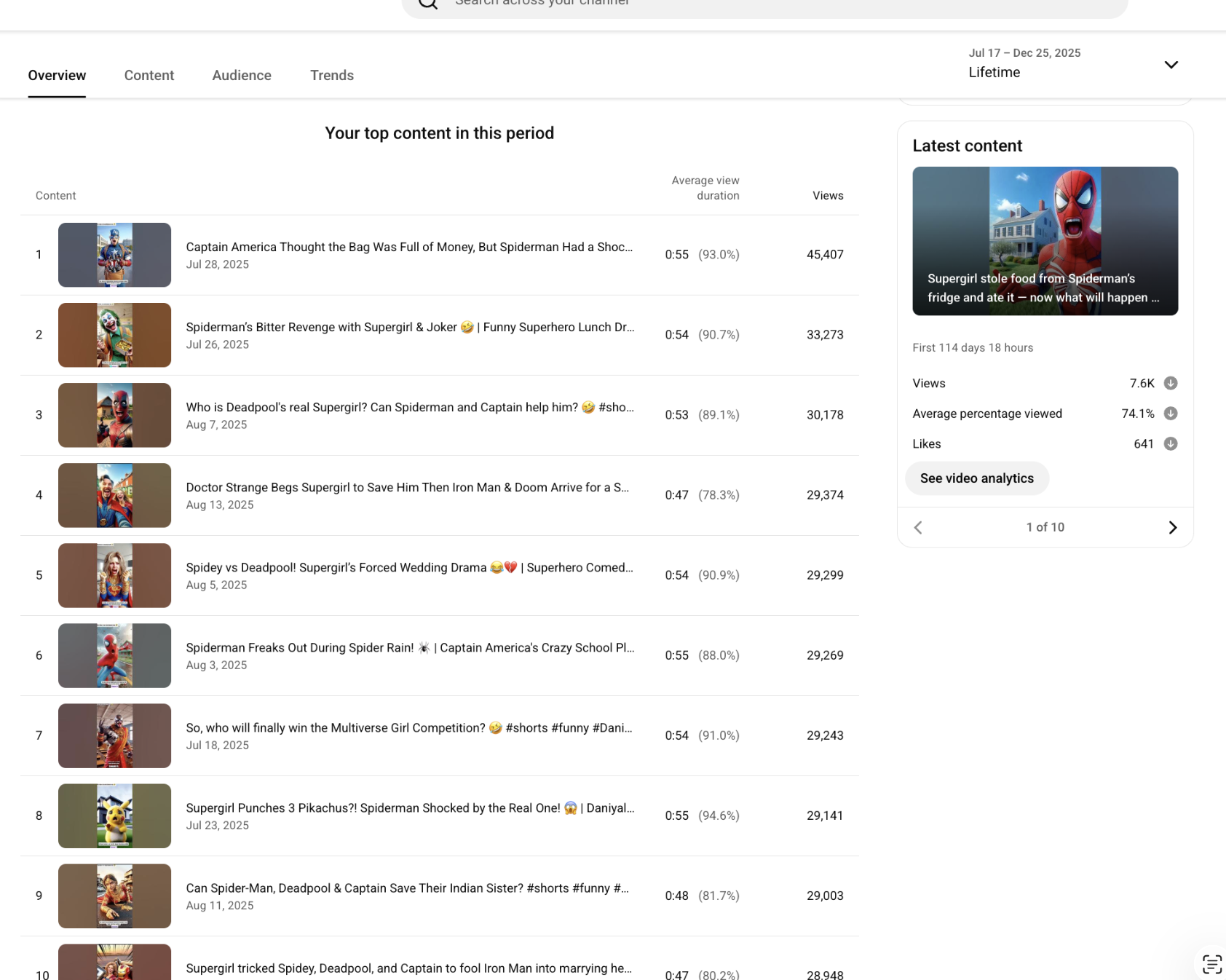Viewport: 1226px width, 980px height.
Task: Click the Views down-arrow indicator icon
Action: coord(1171,383)
